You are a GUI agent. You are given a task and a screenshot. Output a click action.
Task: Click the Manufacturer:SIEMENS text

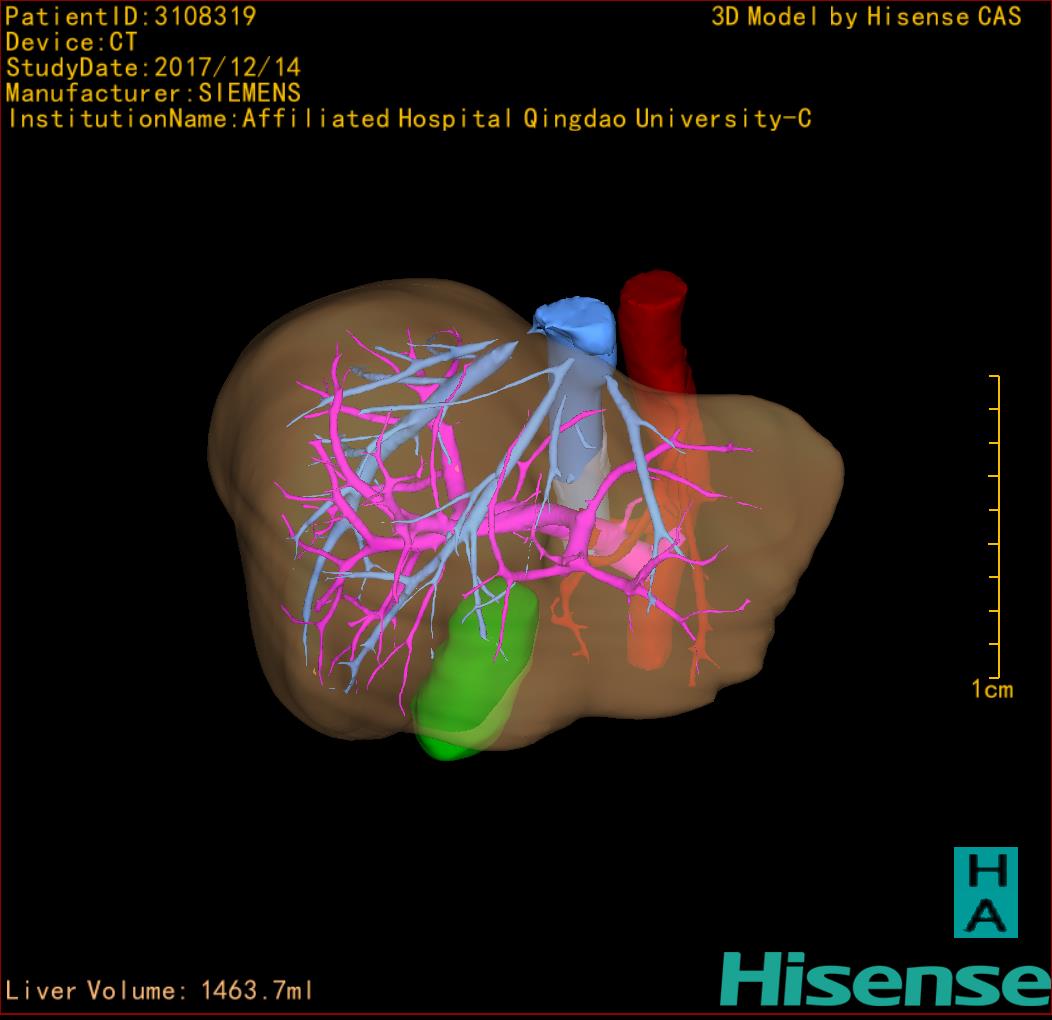(x=153, y=93)
